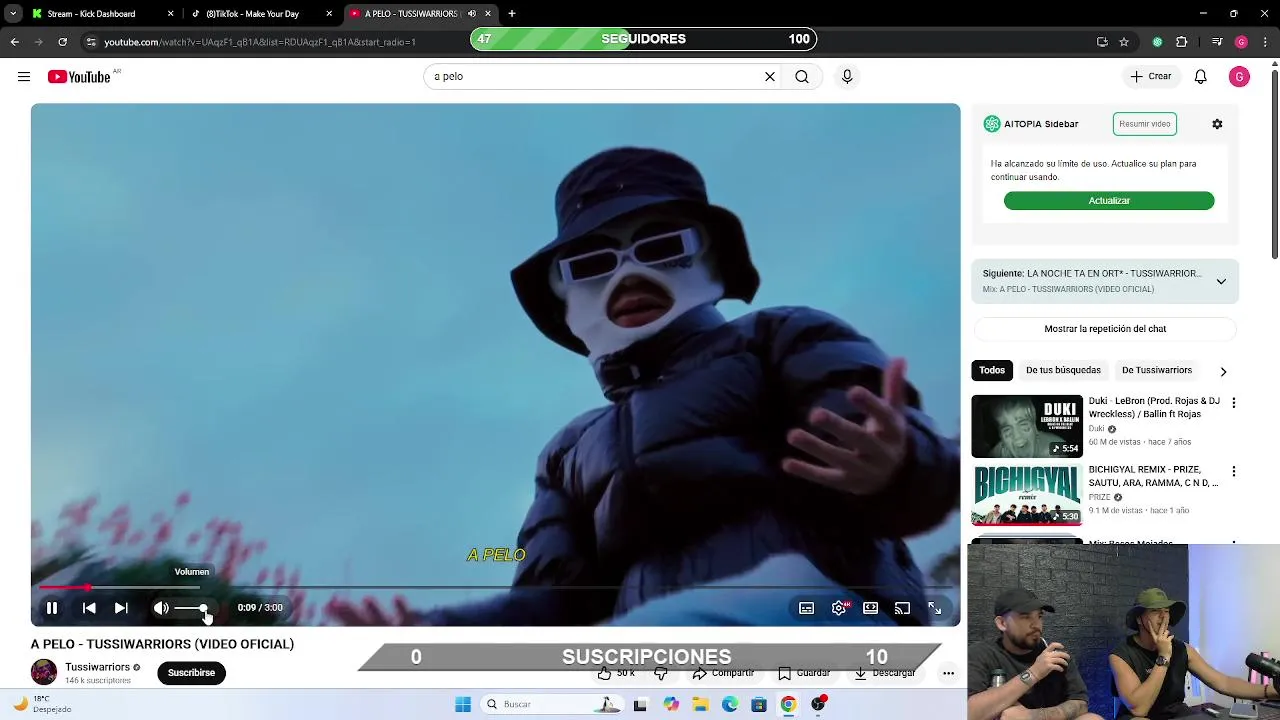The image size is (1280, 720).
Task: Open the Duki - LeBron video title
Action: point(1154,407)
